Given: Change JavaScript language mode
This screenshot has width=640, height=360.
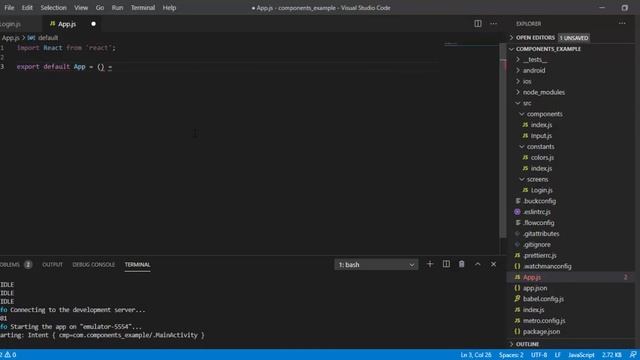Looking at the screenshot, I should [581, 355].
